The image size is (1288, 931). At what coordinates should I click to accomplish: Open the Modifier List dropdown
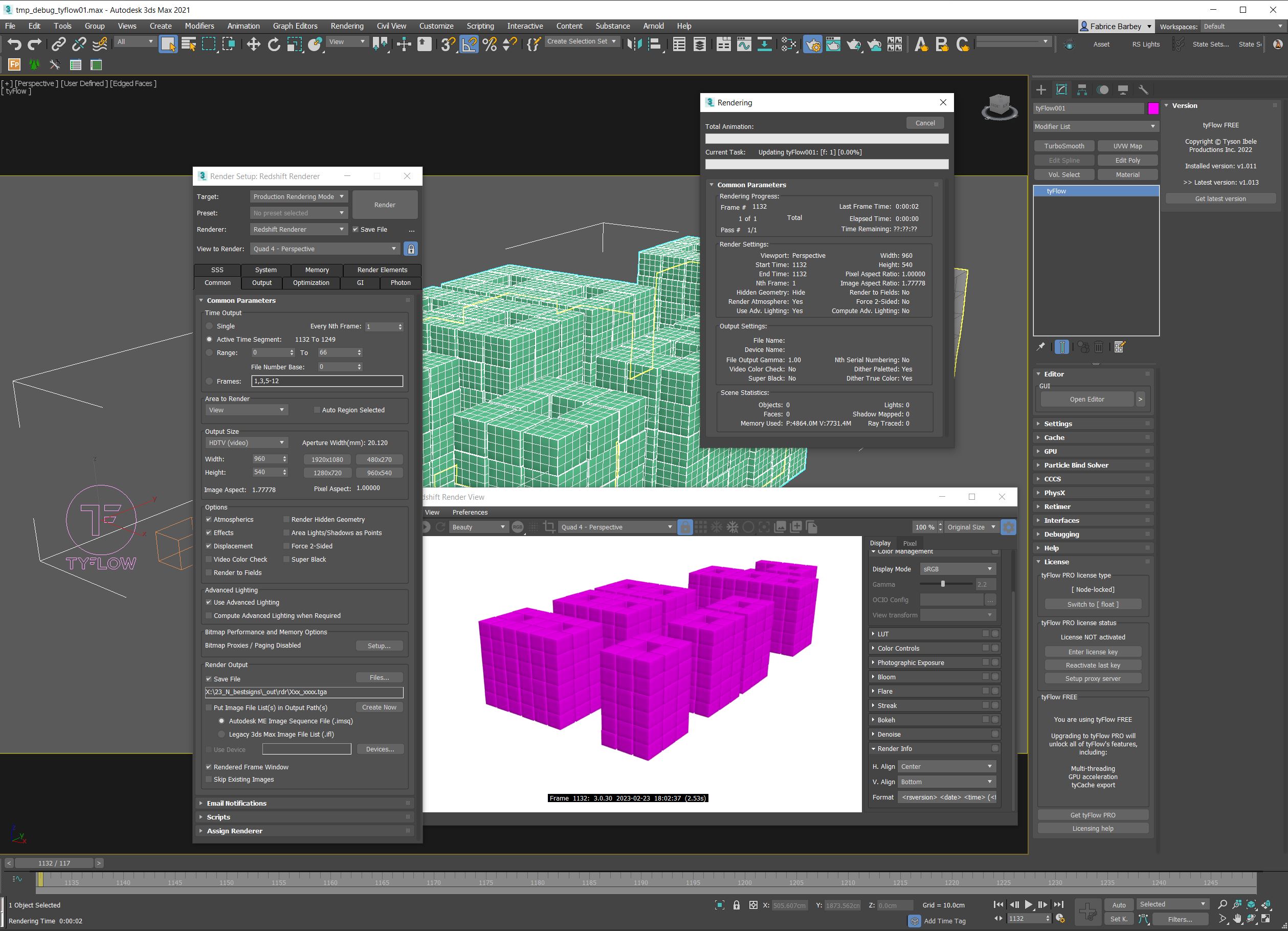click(x=1095, y=127)
